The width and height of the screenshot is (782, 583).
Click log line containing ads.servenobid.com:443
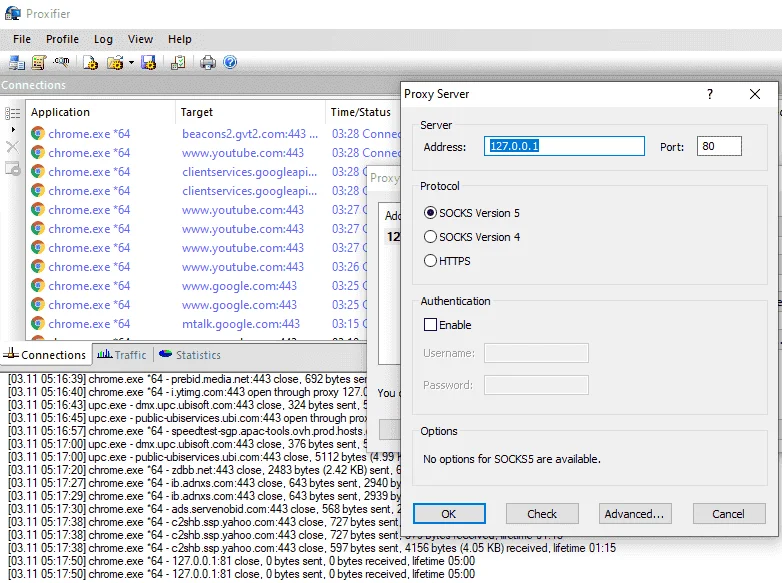204,509
